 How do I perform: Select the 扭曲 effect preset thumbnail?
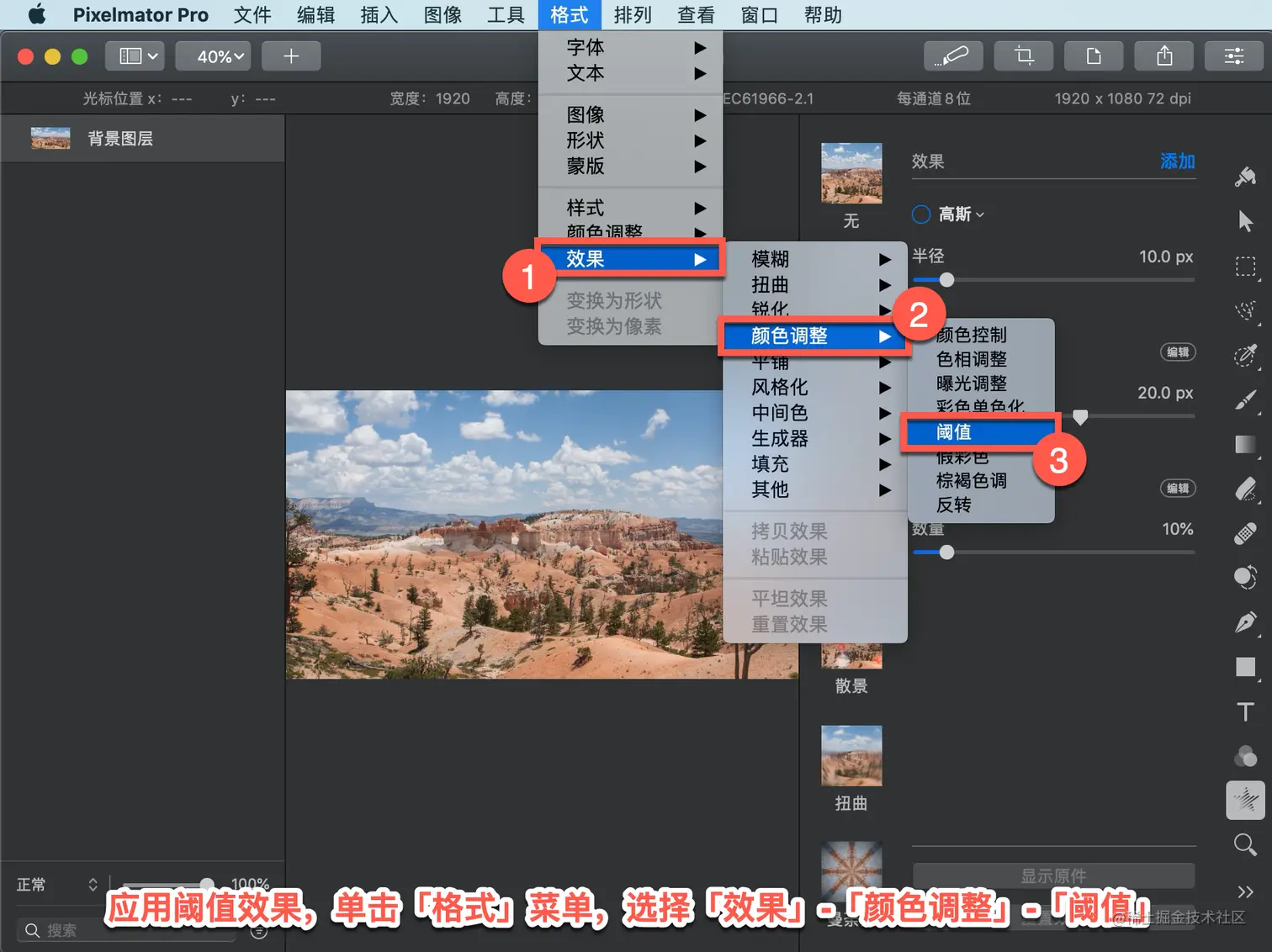(851, 756)
